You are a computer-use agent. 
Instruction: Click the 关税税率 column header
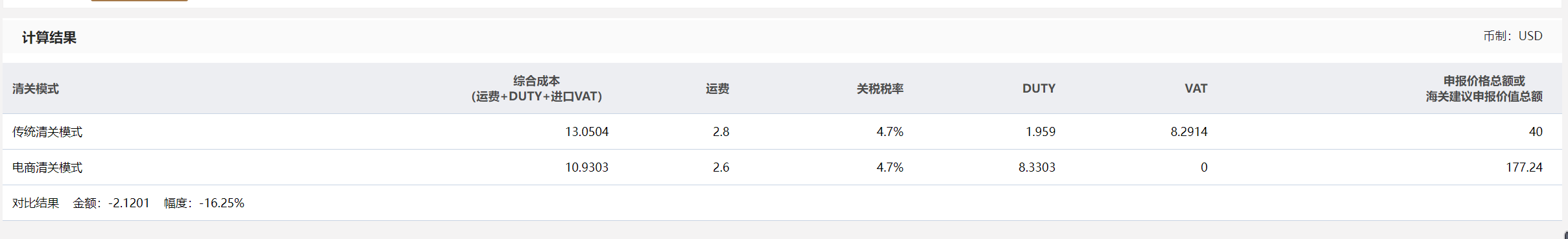pyautogui.click(x=880, y=89)
